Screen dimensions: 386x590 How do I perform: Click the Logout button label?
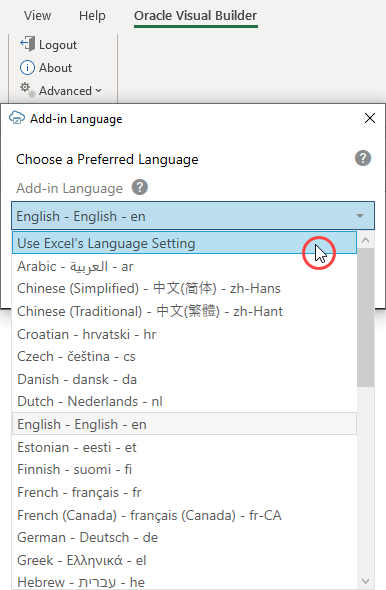pos(58,45)
